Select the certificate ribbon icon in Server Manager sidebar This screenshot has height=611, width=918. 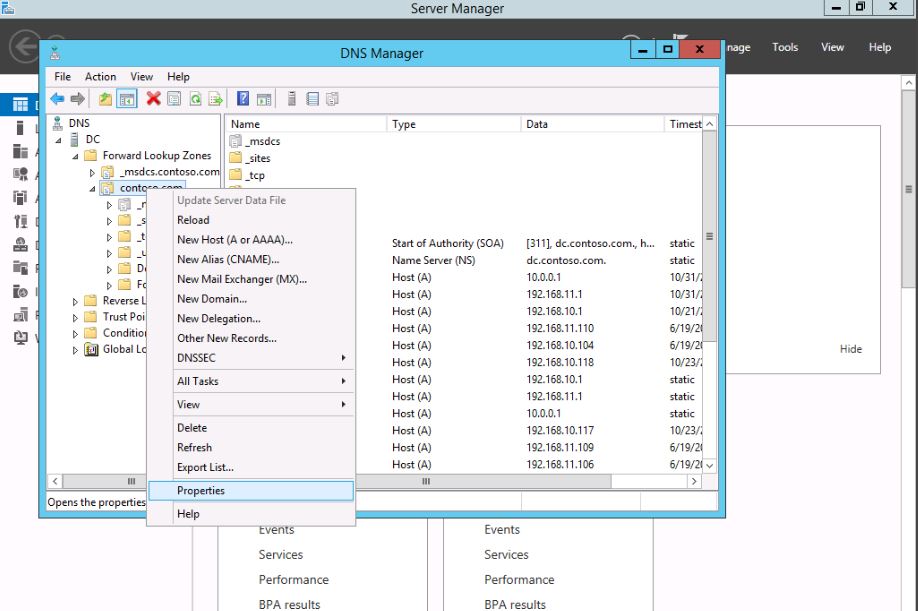[x=20, y=174]
